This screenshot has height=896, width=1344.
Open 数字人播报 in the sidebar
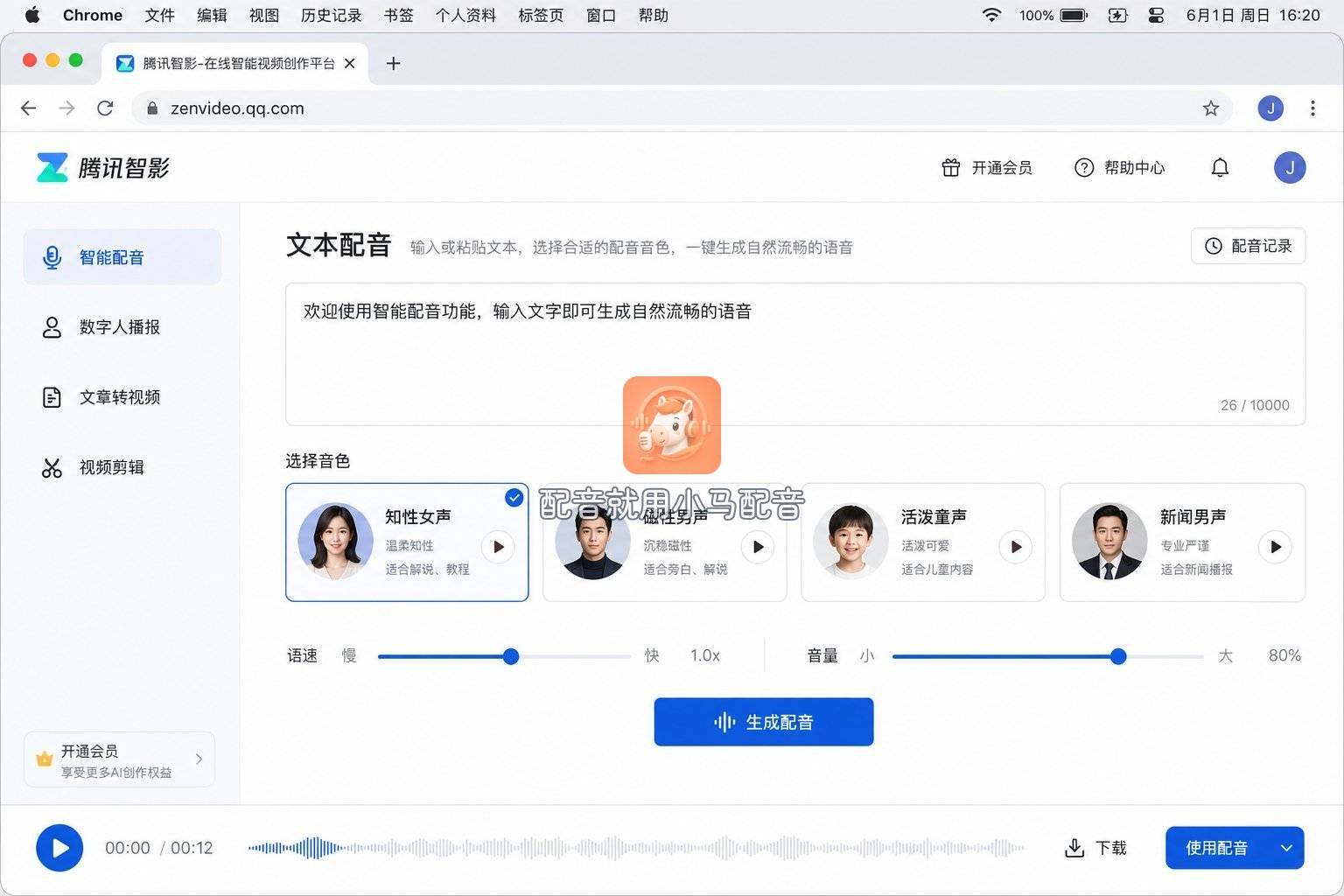coord(122,326)
